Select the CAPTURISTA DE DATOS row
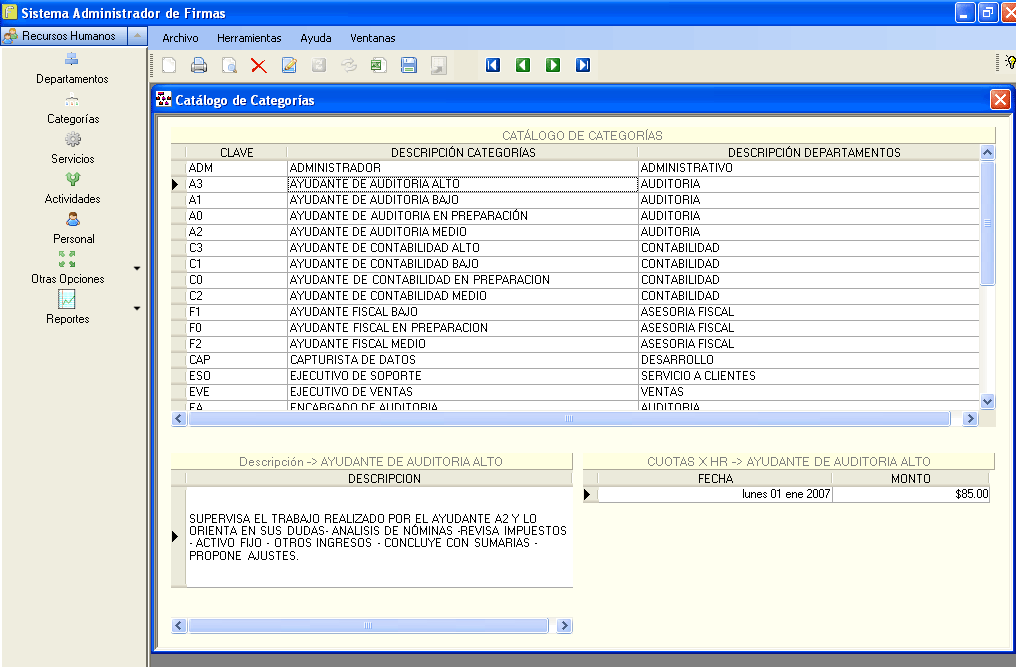 click(583, 360)
